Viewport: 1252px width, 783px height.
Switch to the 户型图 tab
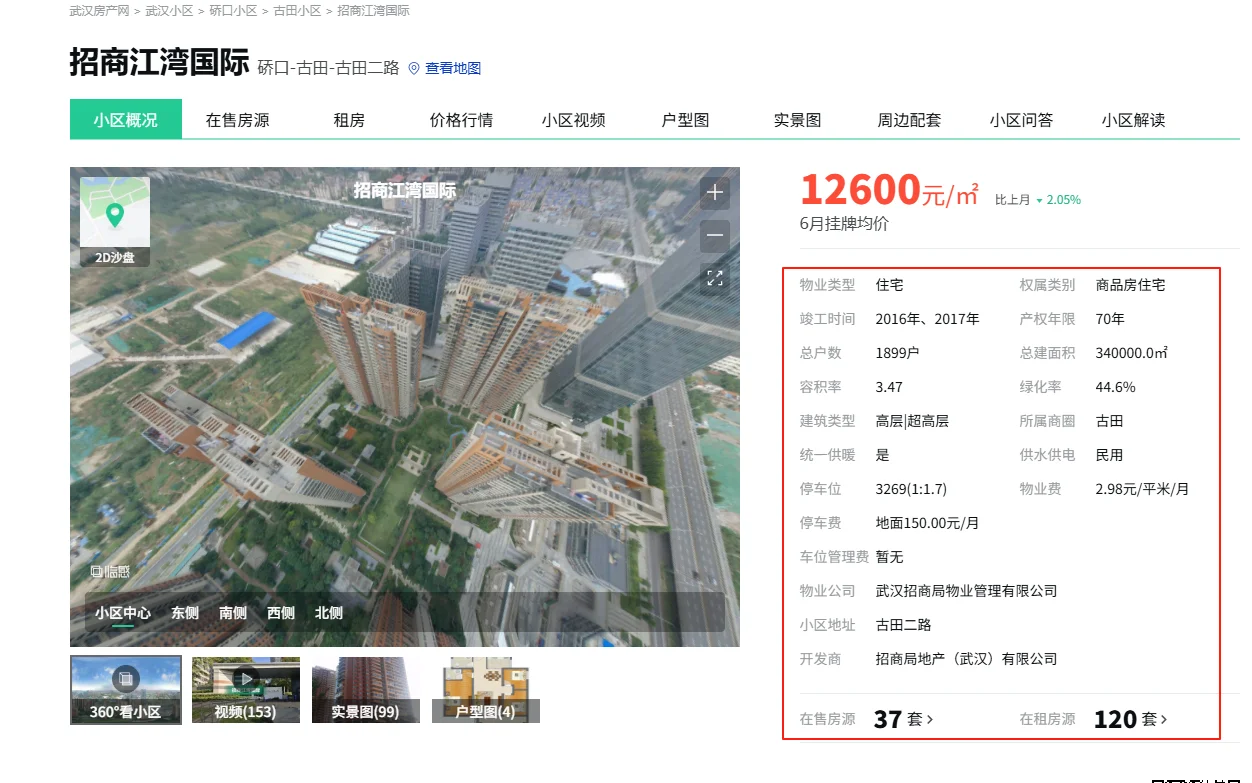686,120
